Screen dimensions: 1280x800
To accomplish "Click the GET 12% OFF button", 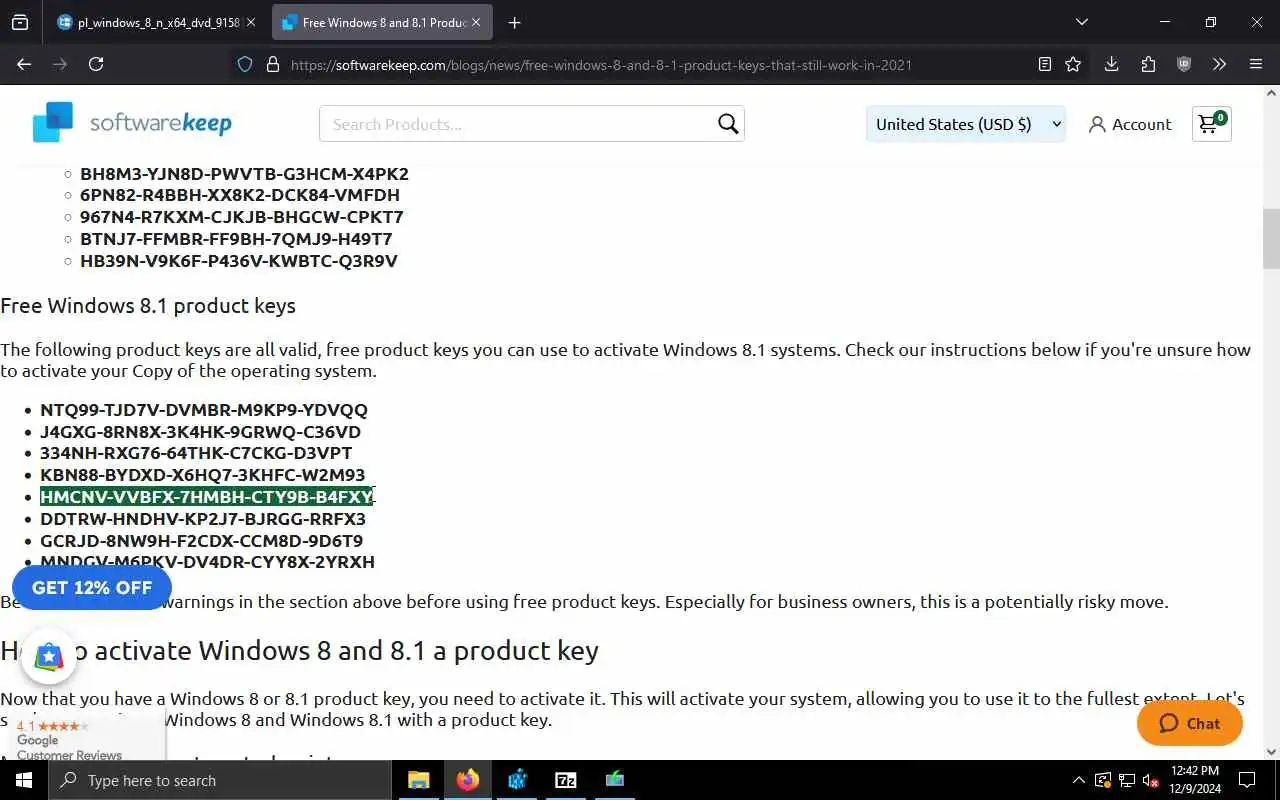I will [92, 588].
